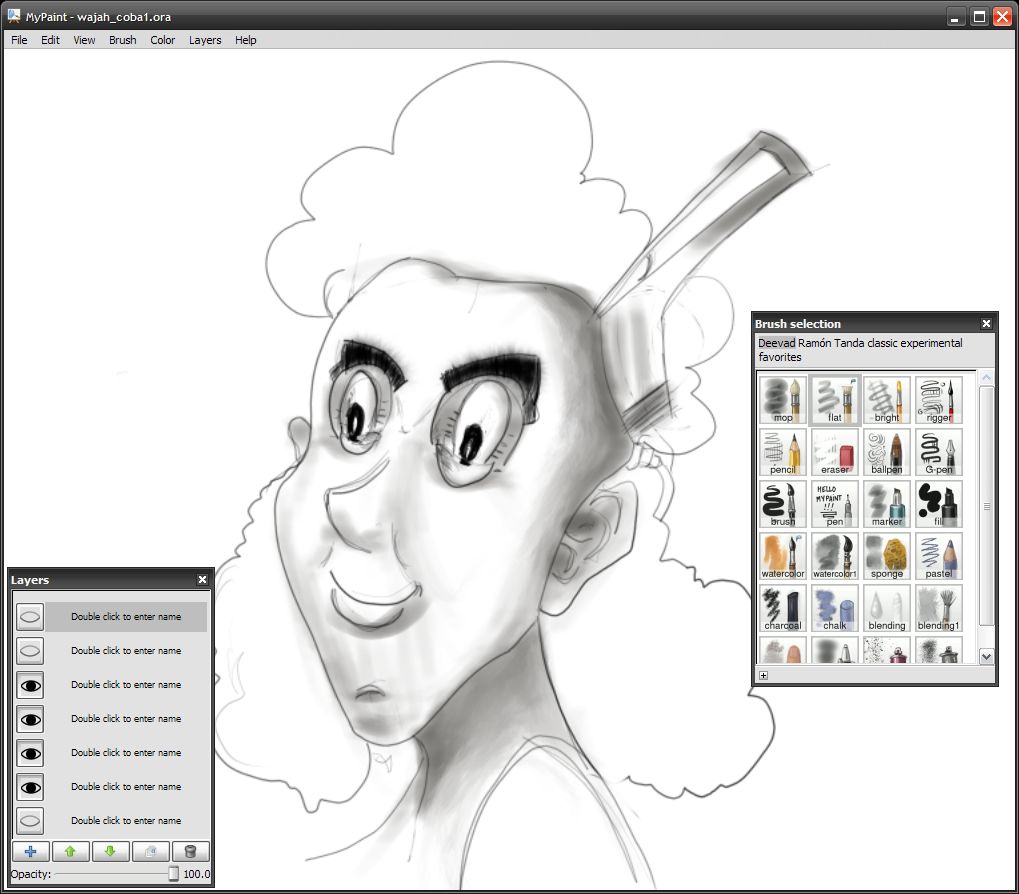
Task: Hide the third layer from the top
Action: coord(30,684)
